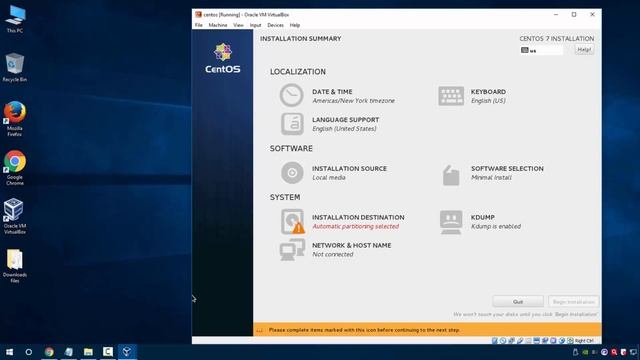640x360 pixels.
Task: Open This PC desktop icon
Action: pos(15,19)
